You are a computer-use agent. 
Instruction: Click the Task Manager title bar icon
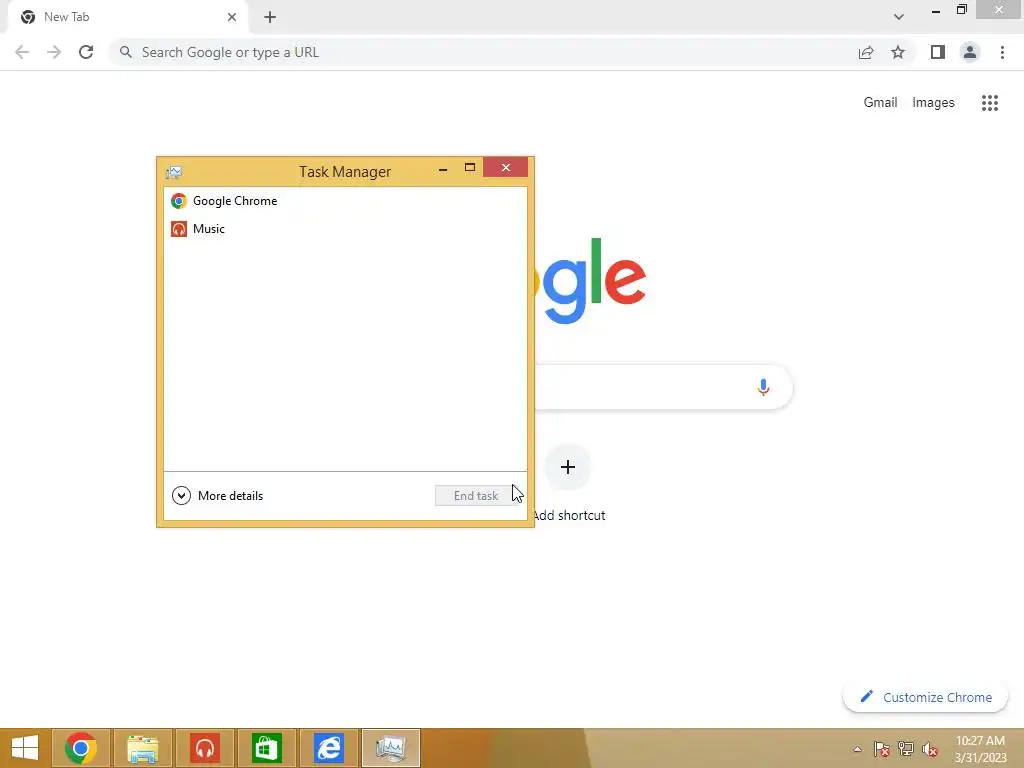pos(174,172)
